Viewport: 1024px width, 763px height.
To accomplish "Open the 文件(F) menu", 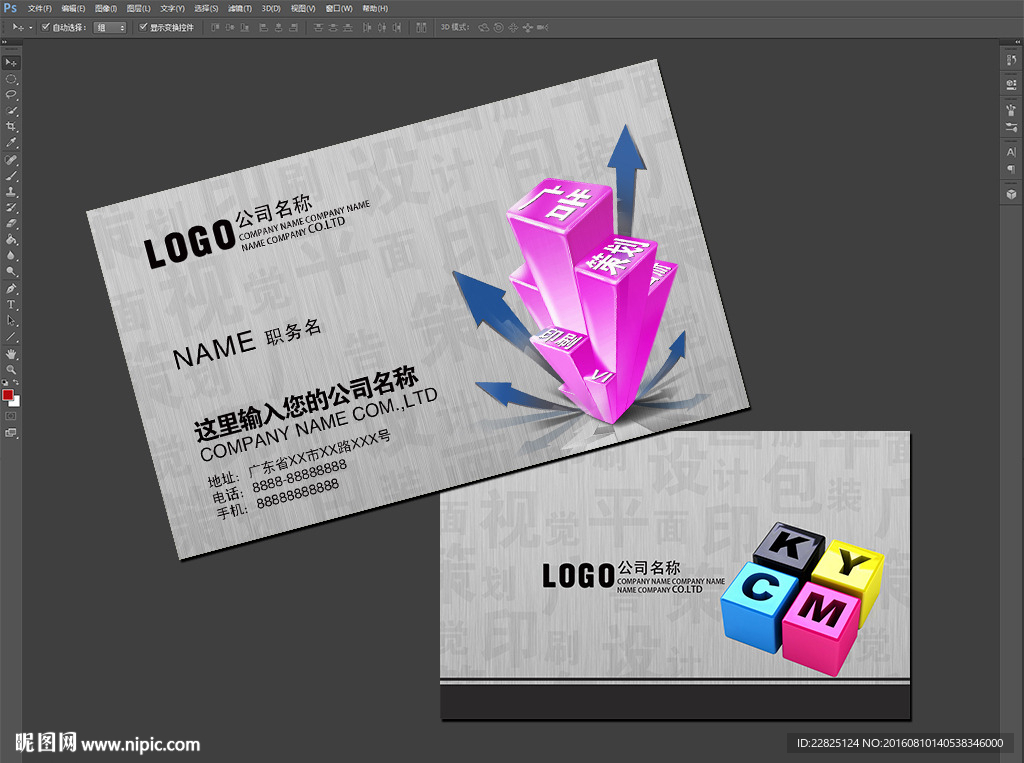I will click(x=40, y=8).
